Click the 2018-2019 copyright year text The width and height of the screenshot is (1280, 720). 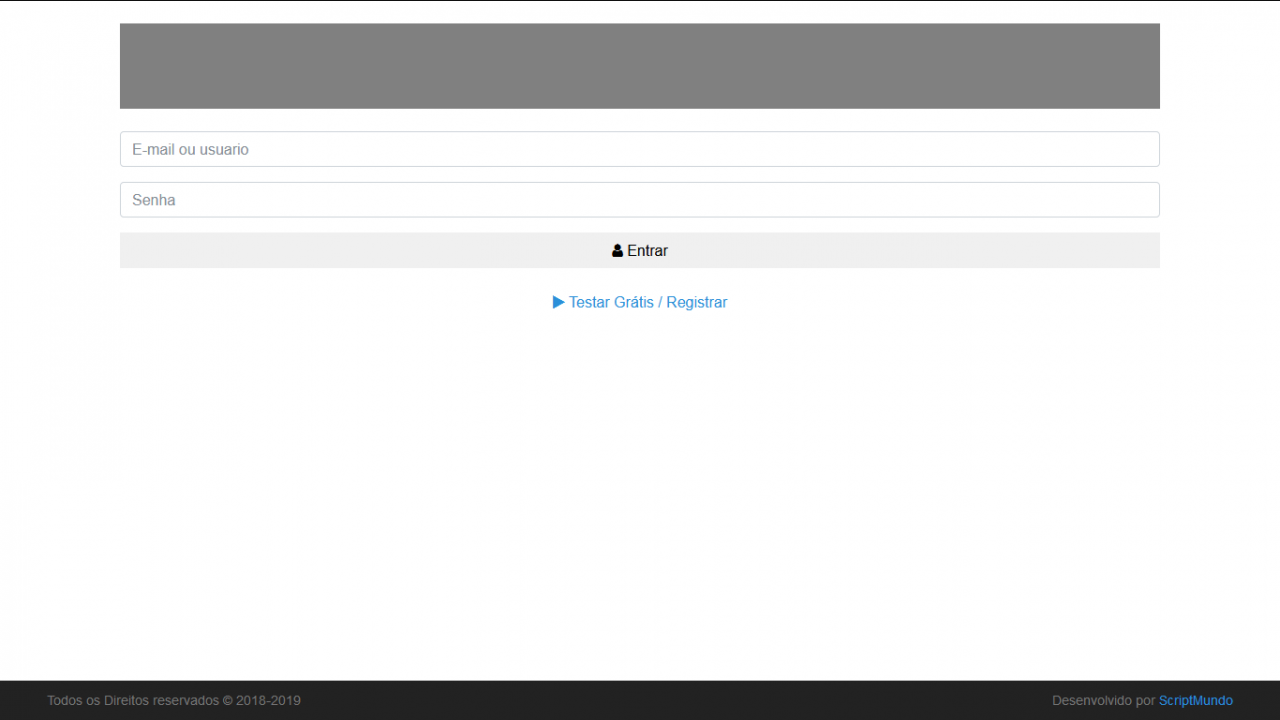click(268, 701)
